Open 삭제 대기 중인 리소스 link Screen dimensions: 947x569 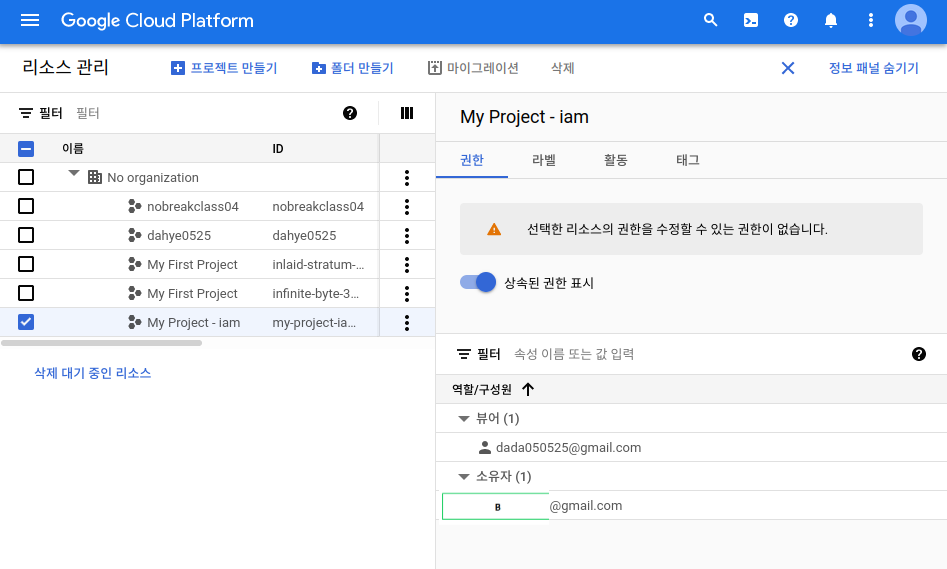click(x=92, y=373)
